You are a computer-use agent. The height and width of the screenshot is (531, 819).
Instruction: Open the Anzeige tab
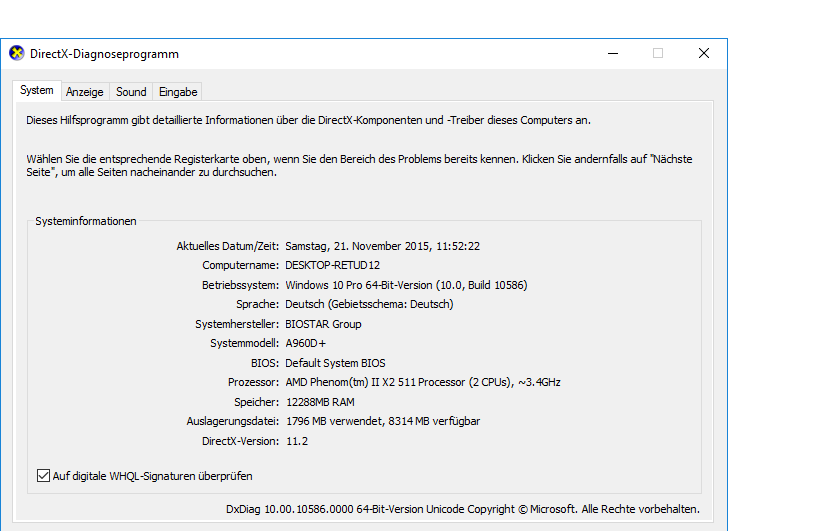[85, 92]
